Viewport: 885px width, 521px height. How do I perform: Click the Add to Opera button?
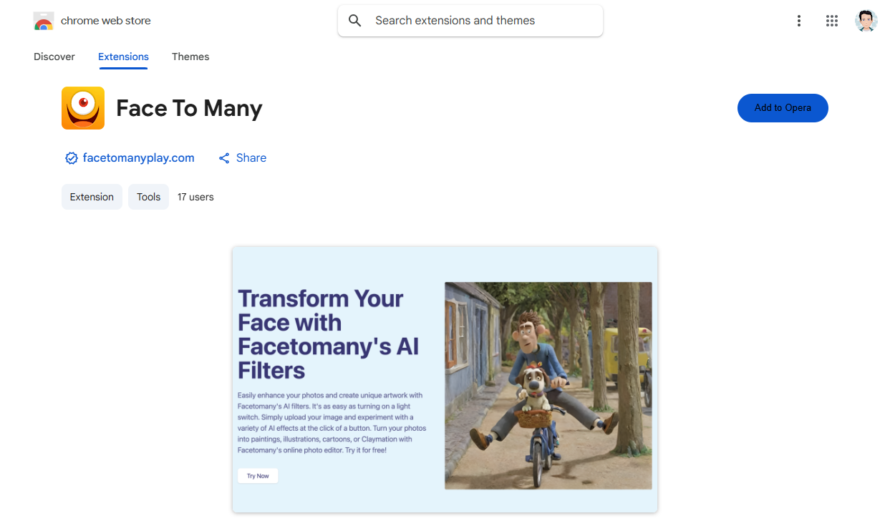point(782,108)
